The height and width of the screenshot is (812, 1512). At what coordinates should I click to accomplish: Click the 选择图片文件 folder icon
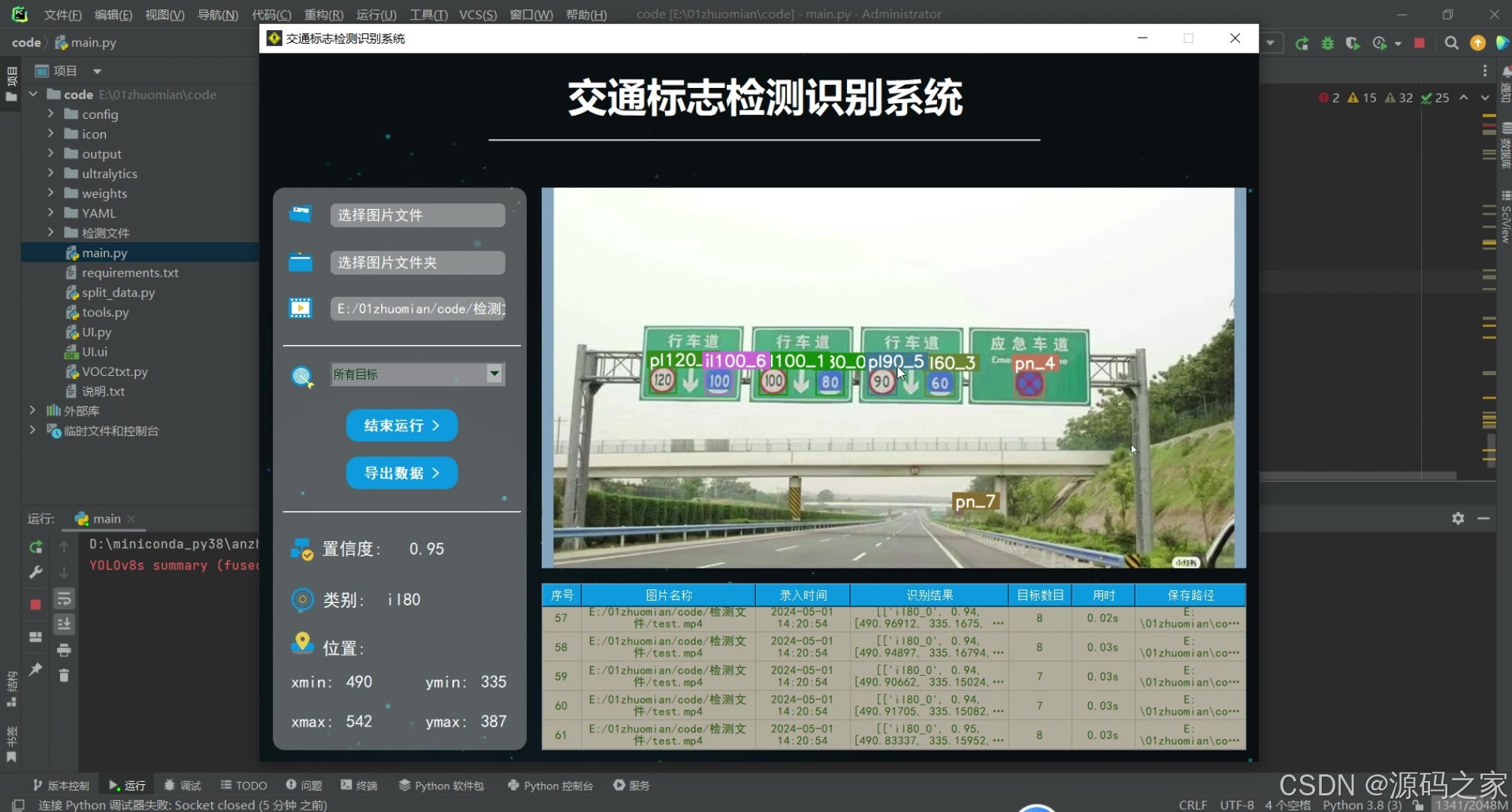[300, 214]
